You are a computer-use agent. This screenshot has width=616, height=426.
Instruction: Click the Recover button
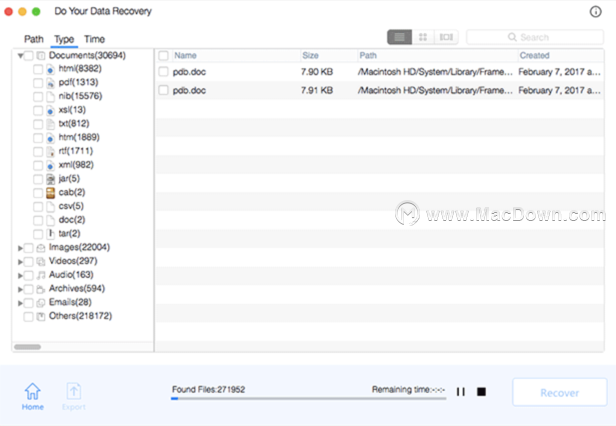pyautogui.click(x=560, y=392)
